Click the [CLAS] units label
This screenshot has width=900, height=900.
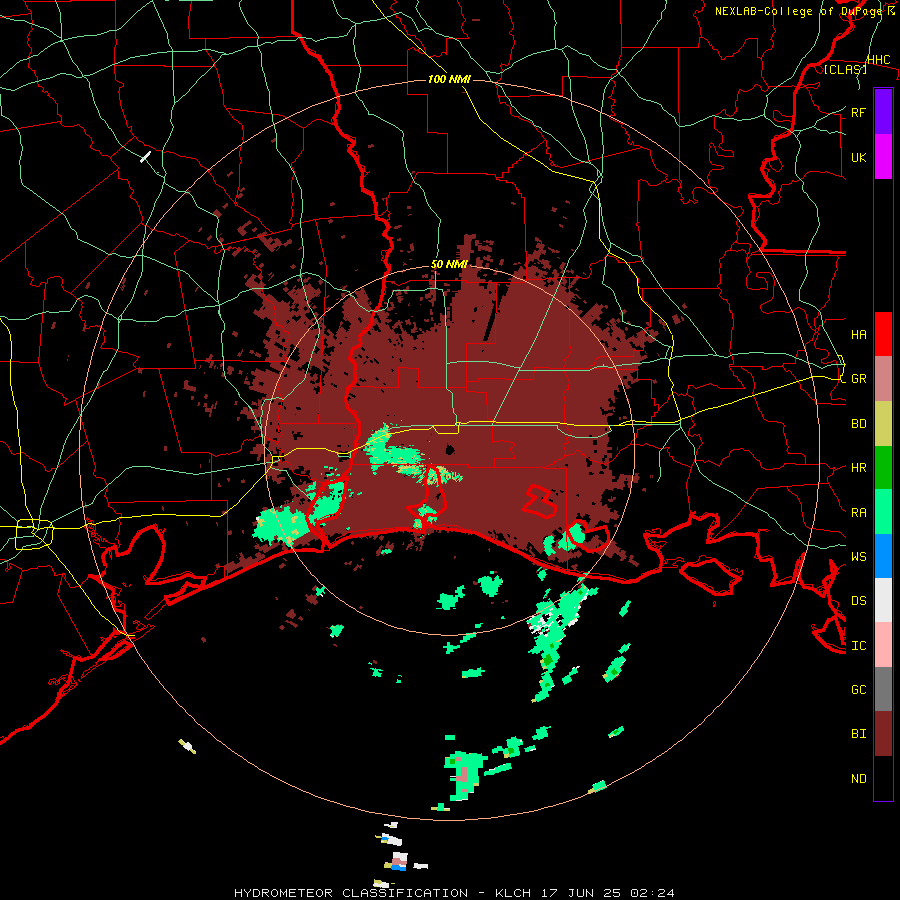[845, 69]
